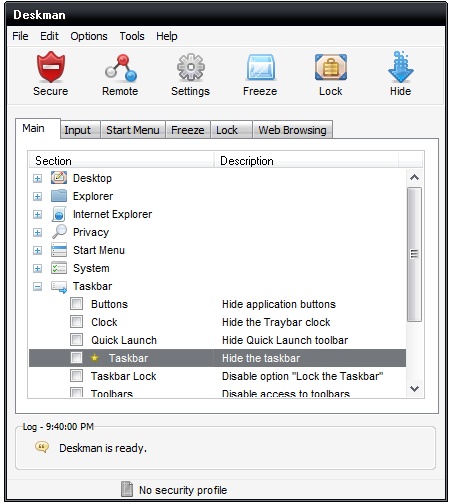The width and height of the screenshot is (454, 504).
Task: Expand the Explorer tree node
Action: 38,197
